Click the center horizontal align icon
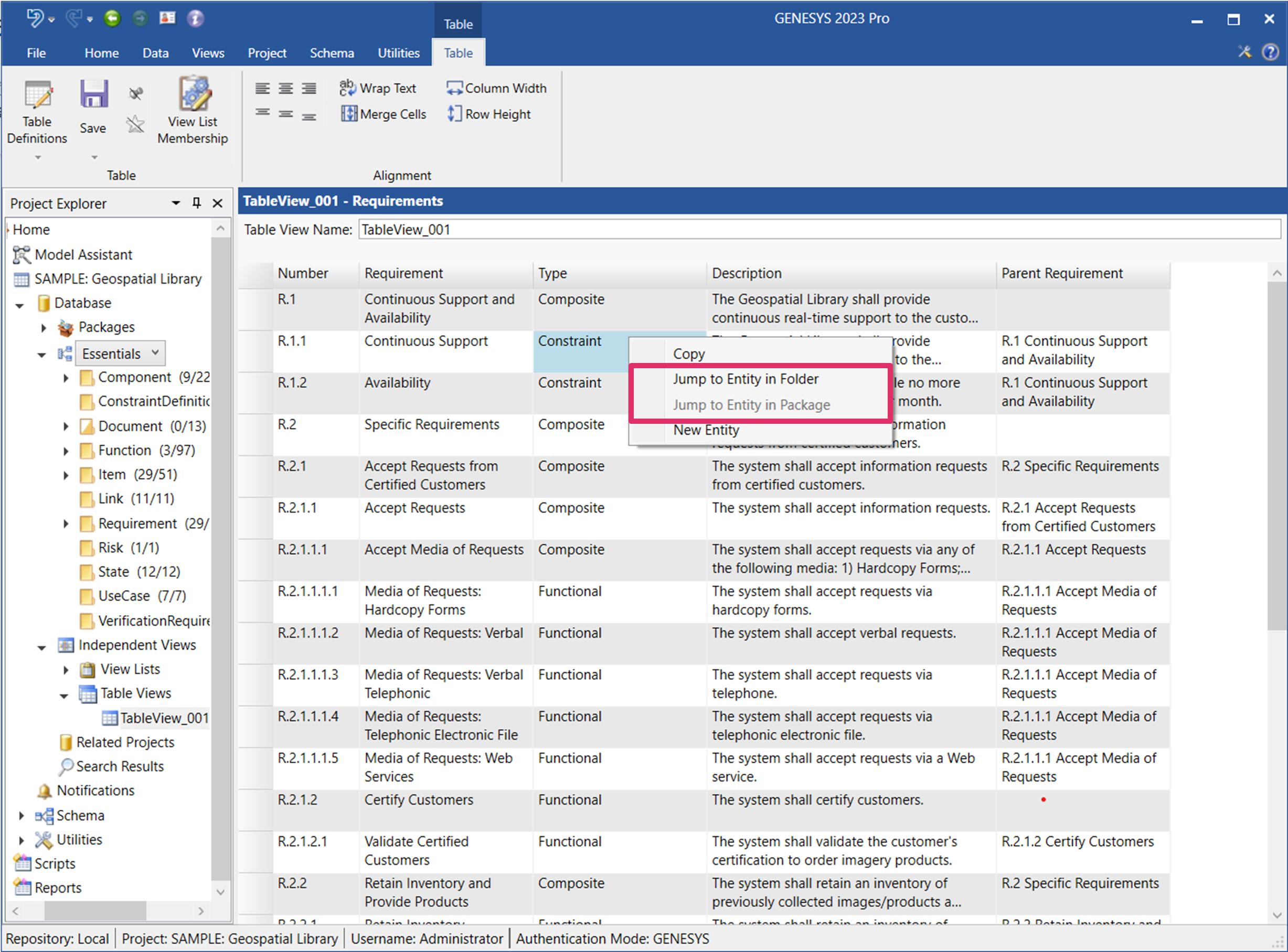This screenshot has height=952, width=1288. (286, 89)
